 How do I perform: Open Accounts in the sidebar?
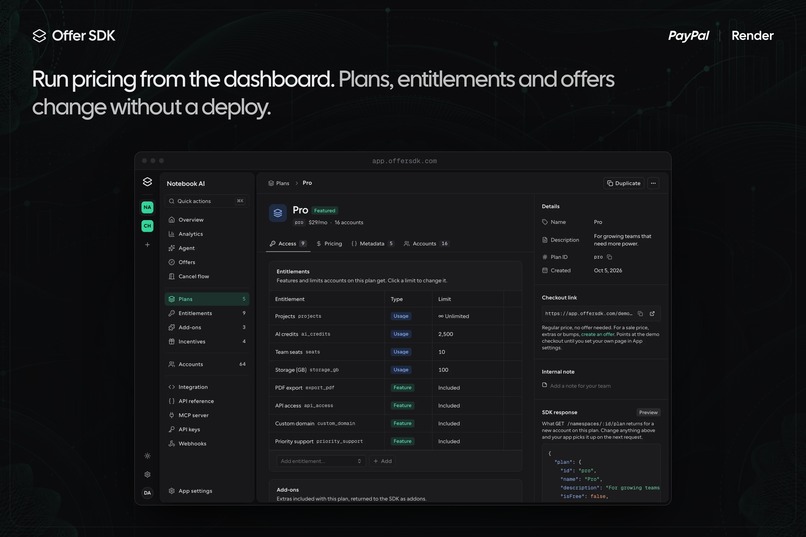[207, 364]
